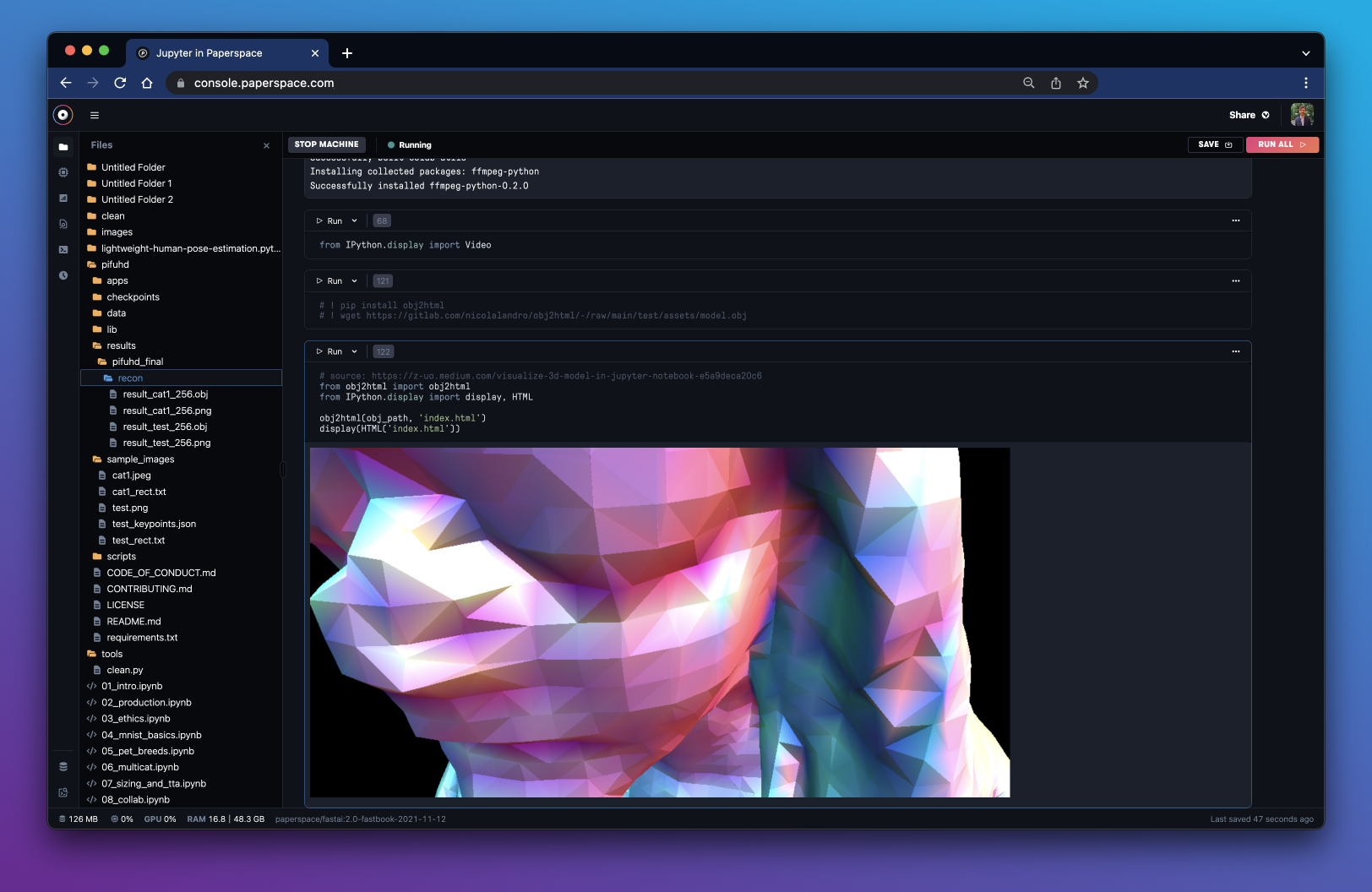Select result_cat1_256.obj in the file tree
Viewport: 1372px width, 892px height.
point(166,394)
